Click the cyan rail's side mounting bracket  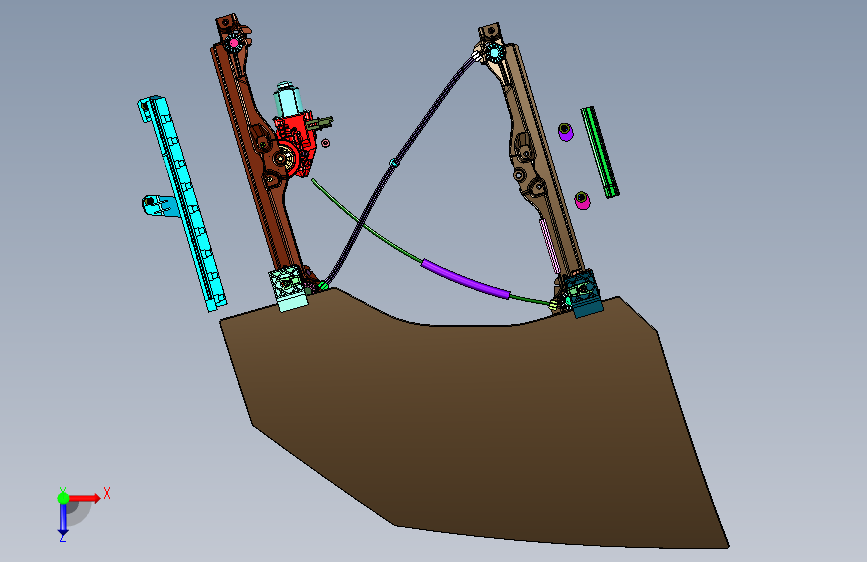[160, 205]
